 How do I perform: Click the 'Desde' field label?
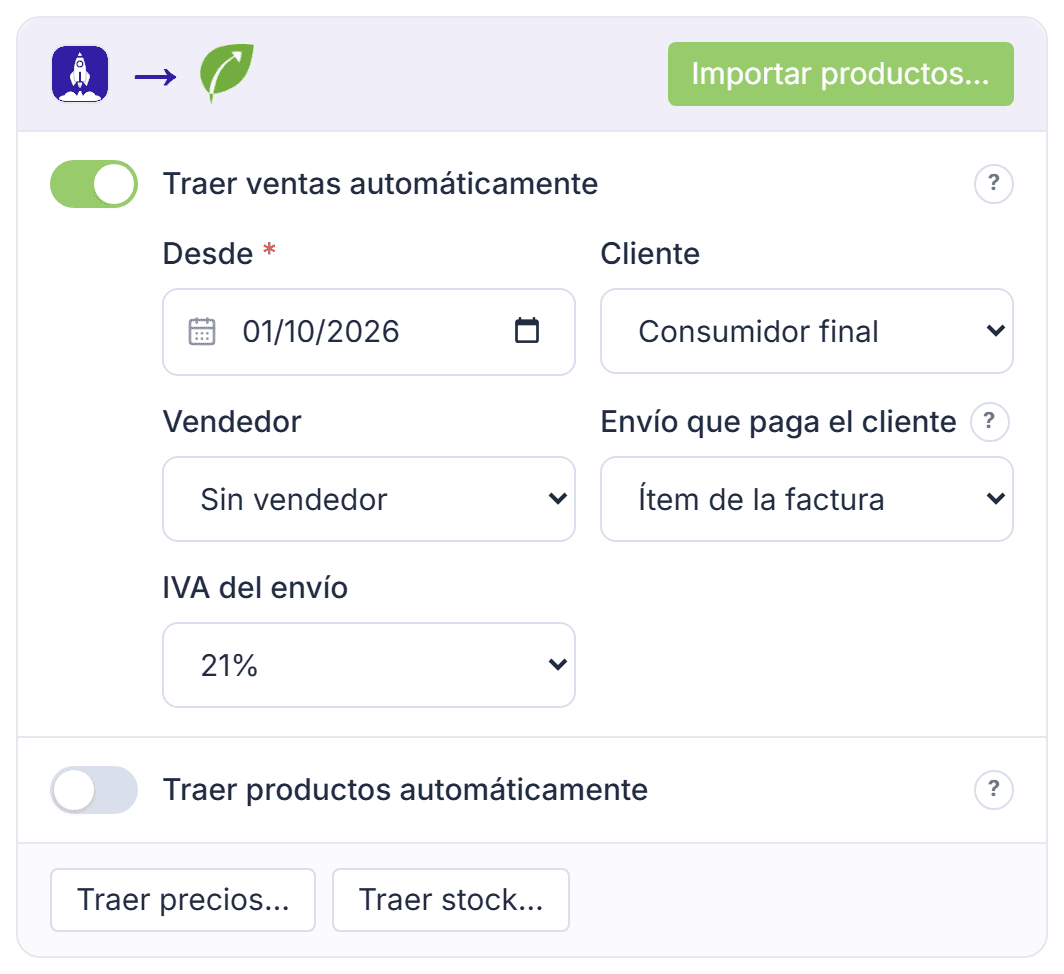[208, 254]
